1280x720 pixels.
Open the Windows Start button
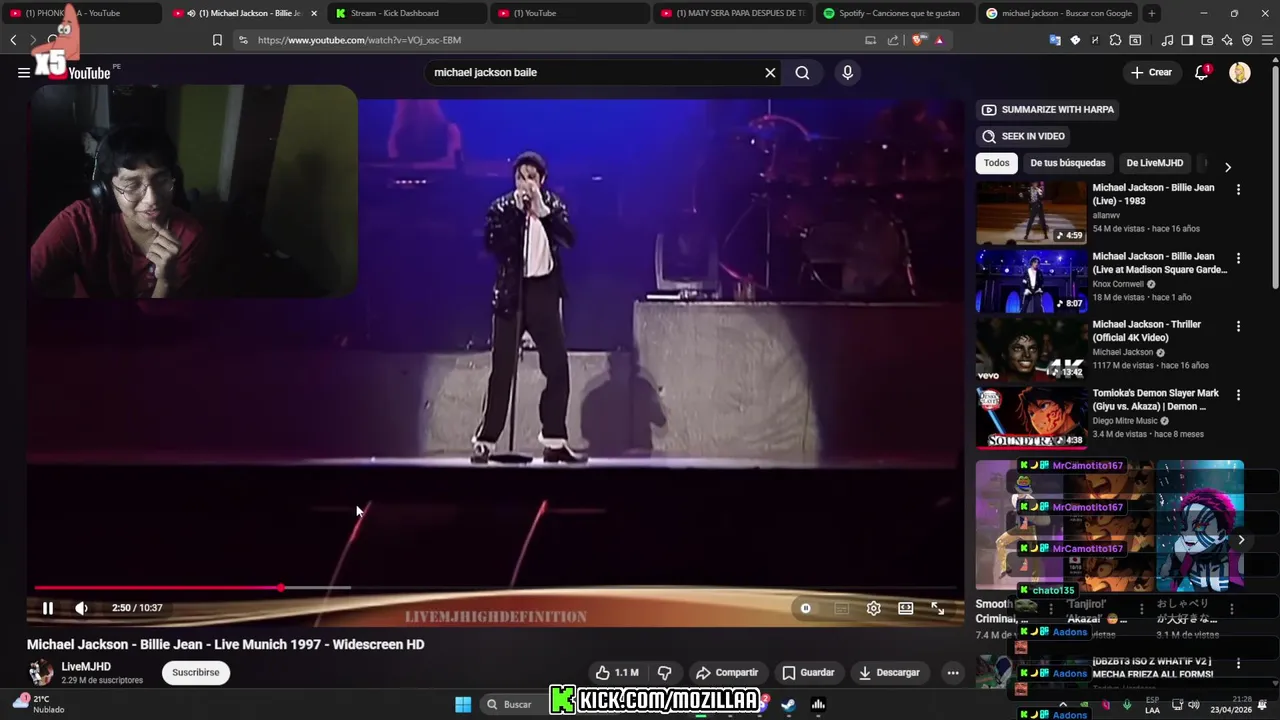(463, 704)
